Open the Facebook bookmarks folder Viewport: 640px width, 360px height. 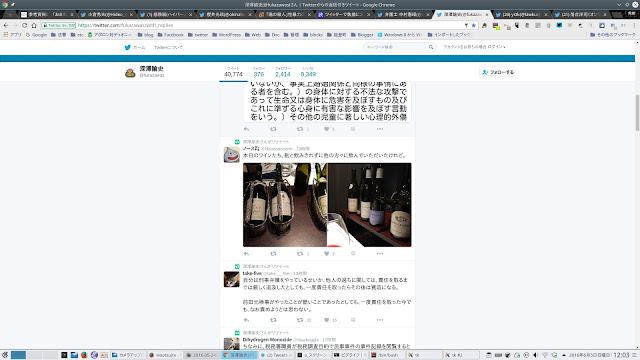tap(171, 35)
